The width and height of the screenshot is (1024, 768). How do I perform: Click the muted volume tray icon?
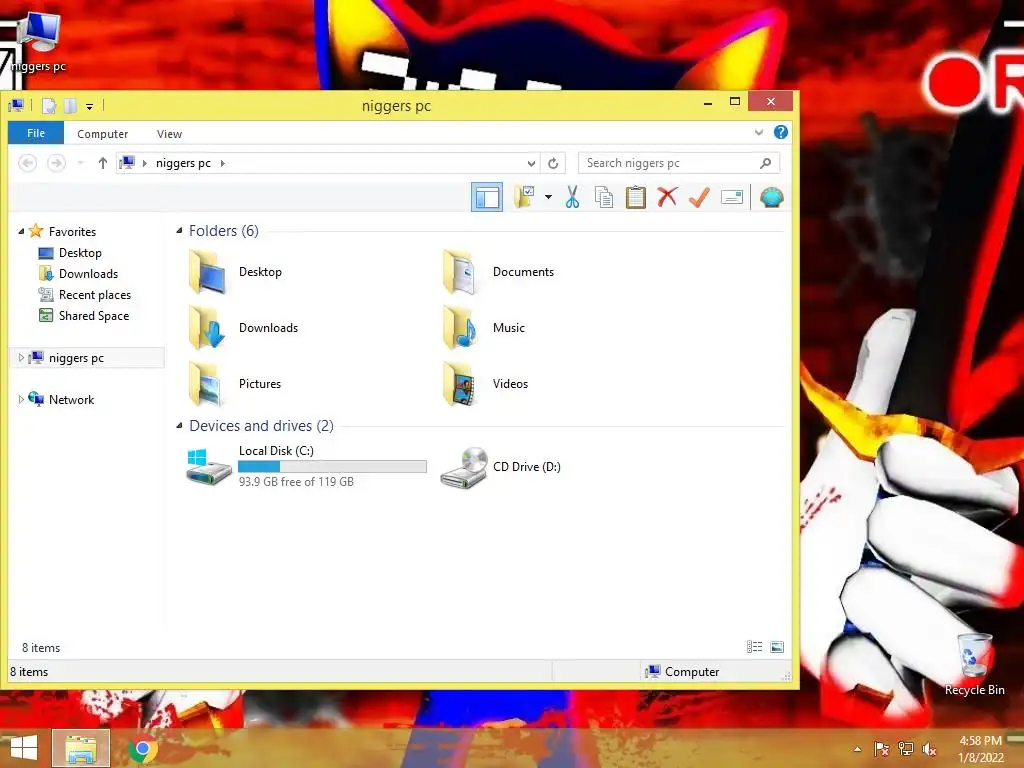[929, 749]
